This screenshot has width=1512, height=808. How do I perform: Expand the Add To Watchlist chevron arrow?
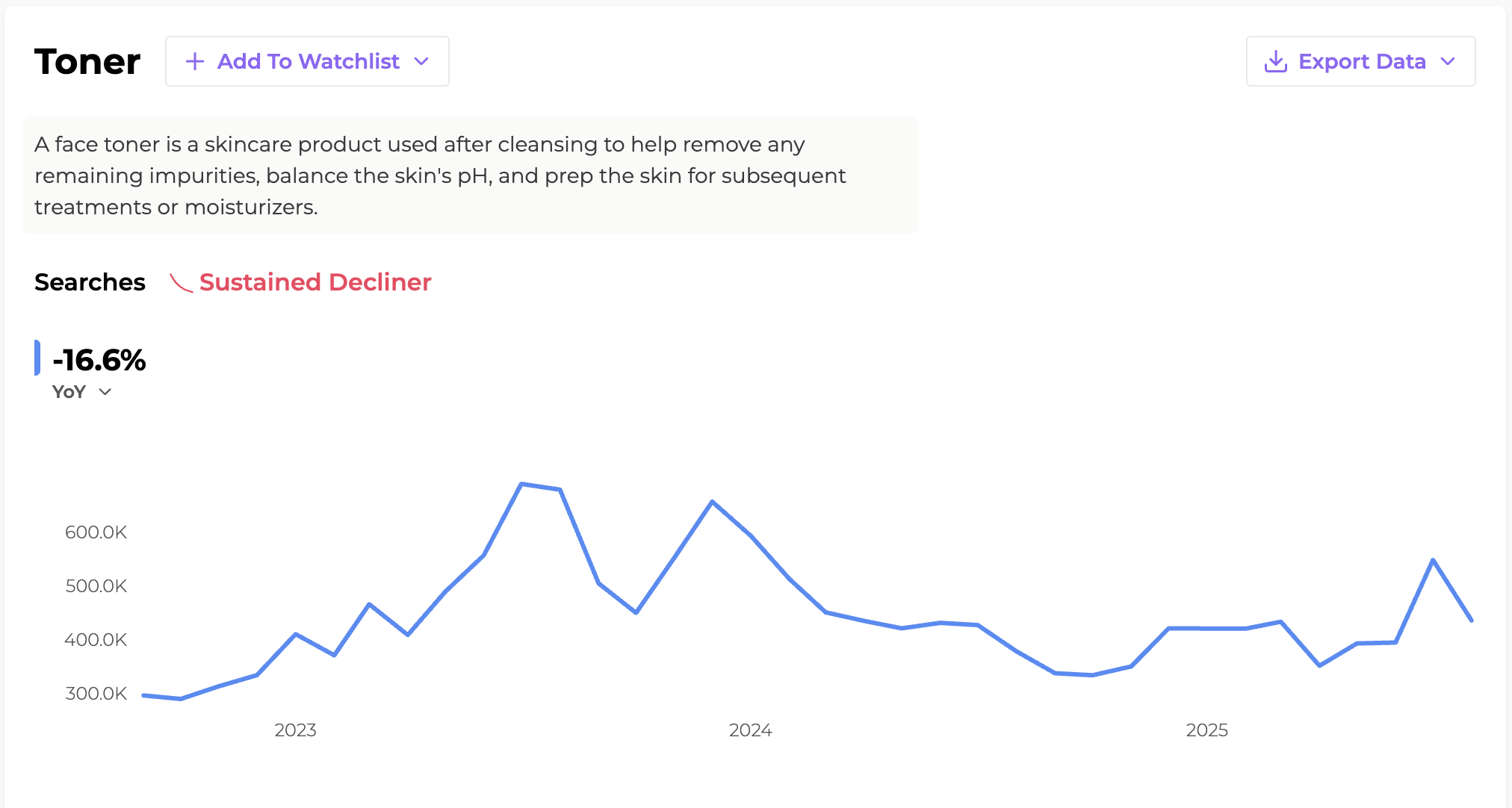click(x=421, y=61)
